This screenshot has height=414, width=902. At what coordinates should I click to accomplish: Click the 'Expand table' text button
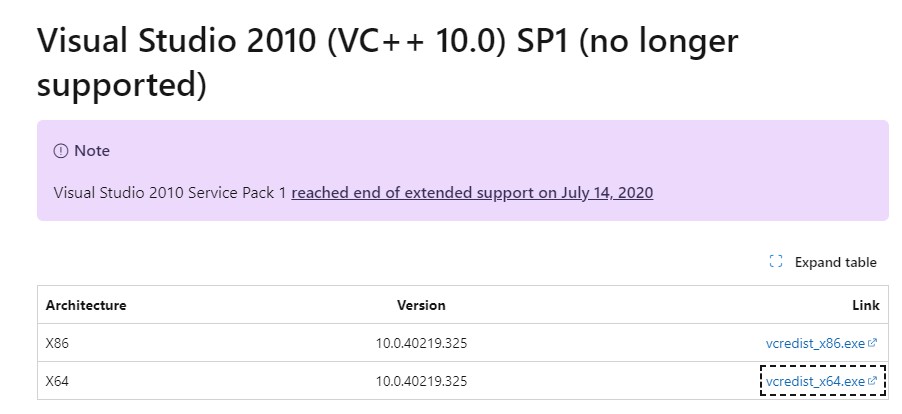[x=835, y=262]
